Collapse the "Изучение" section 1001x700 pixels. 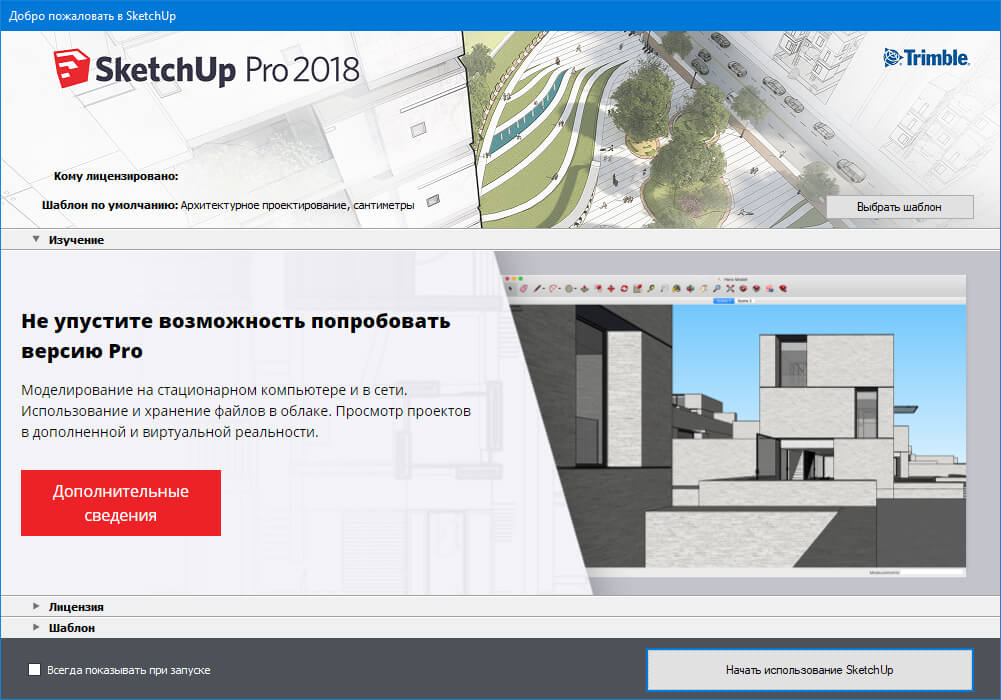click(36, 239)
